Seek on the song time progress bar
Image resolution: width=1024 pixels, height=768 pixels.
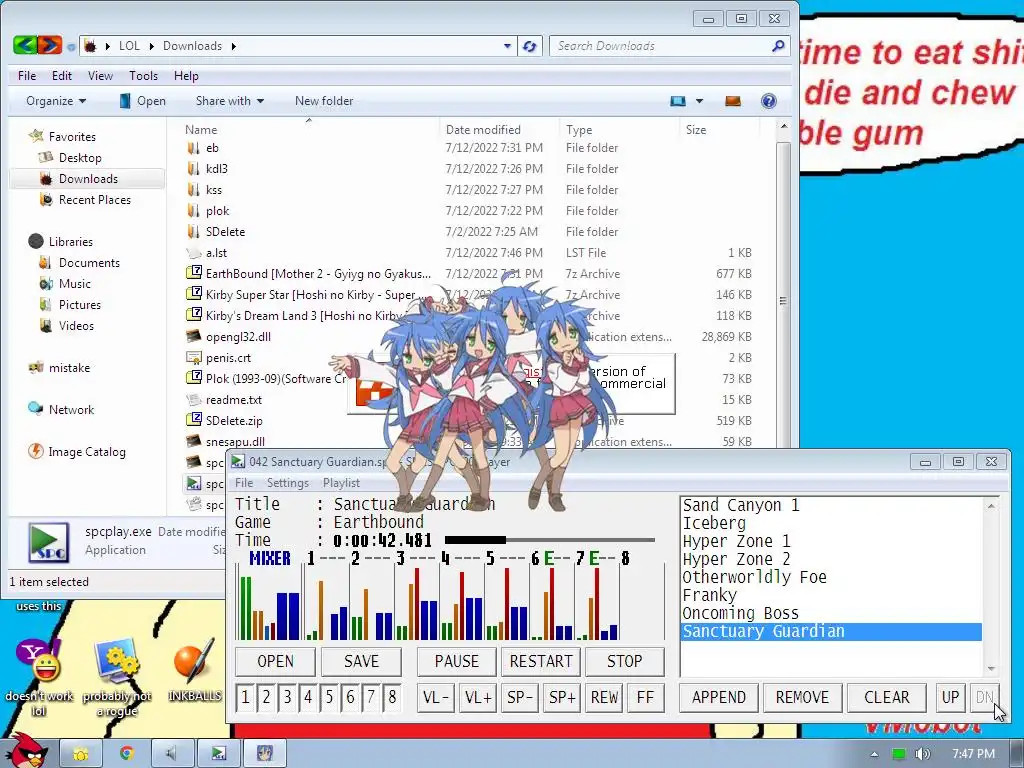pyautogui.click(x=549, y=540)
